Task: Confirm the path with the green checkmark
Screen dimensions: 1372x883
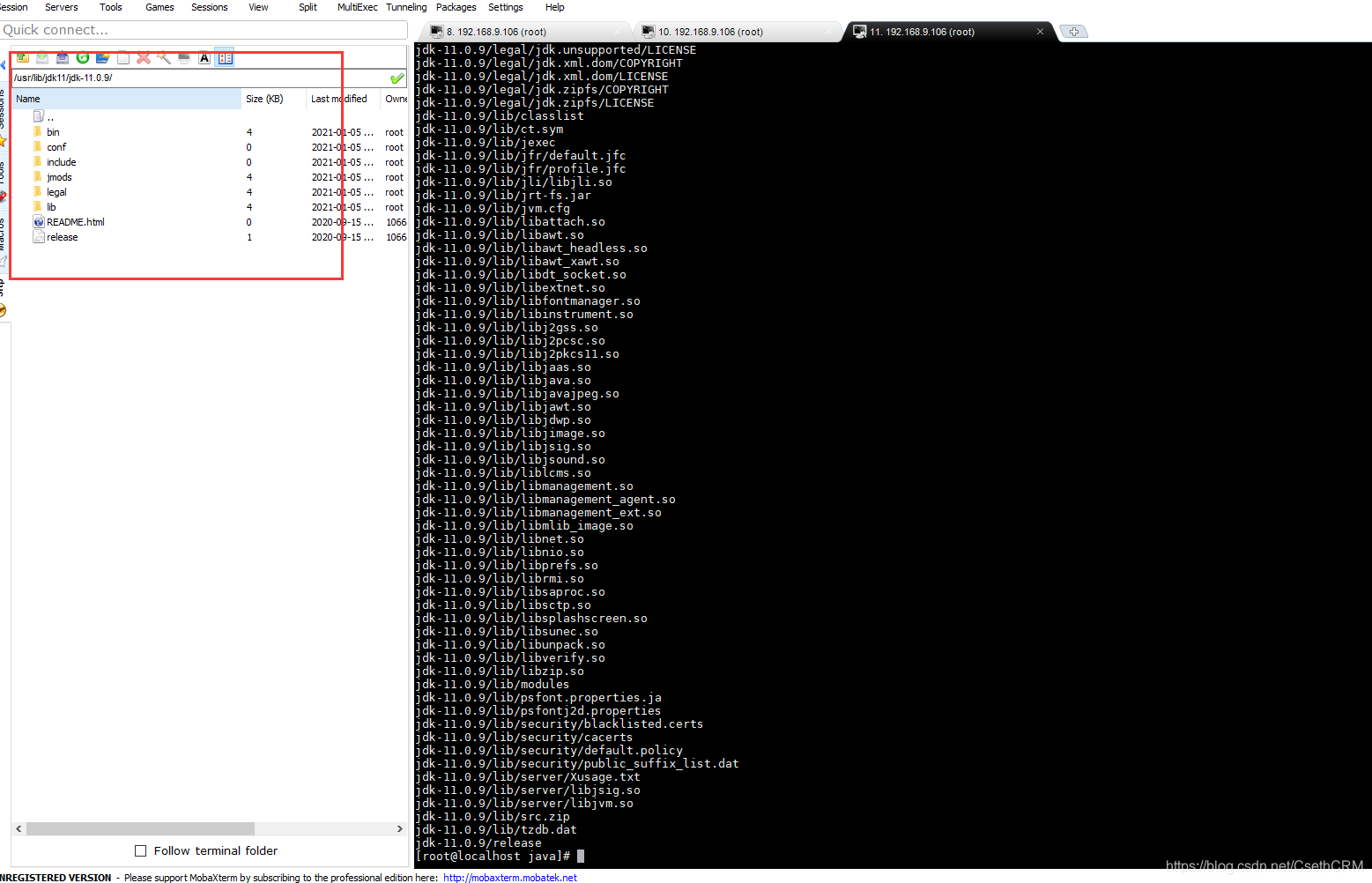Action: click(x=397, y=78)
